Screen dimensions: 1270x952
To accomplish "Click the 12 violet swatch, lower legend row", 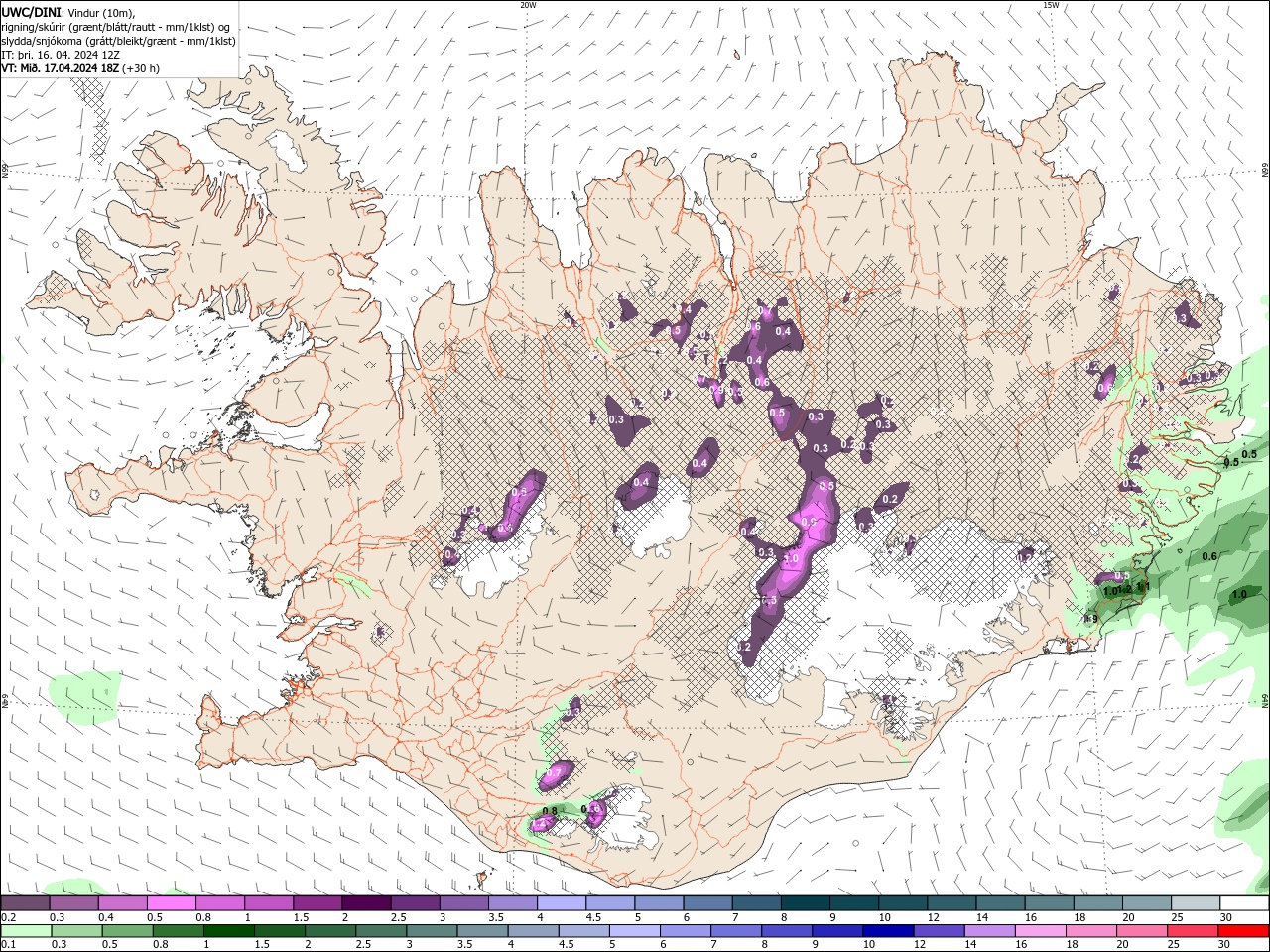I will click(938, 931).
